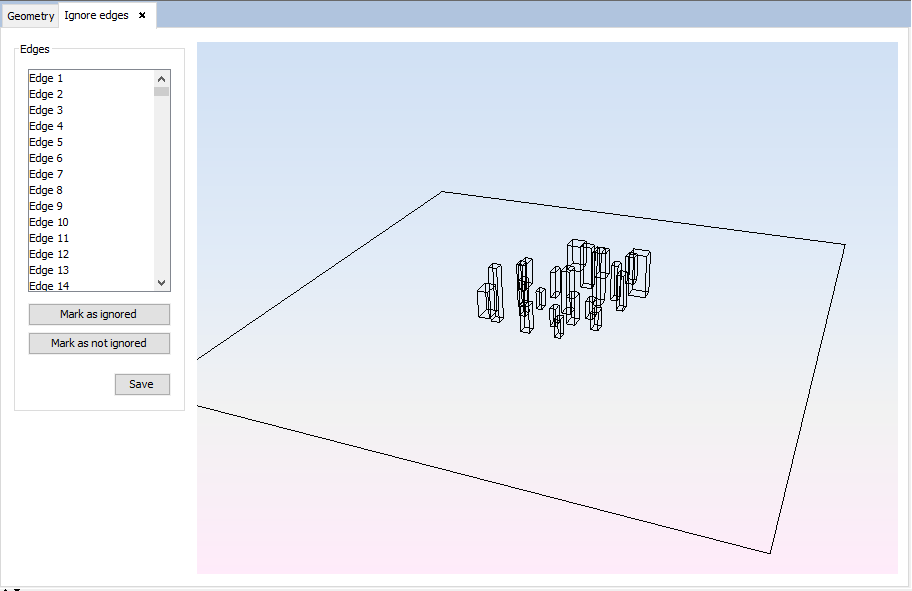Select Edge 12 in the list
Screen dimensions: 912x591
[49, 254]
